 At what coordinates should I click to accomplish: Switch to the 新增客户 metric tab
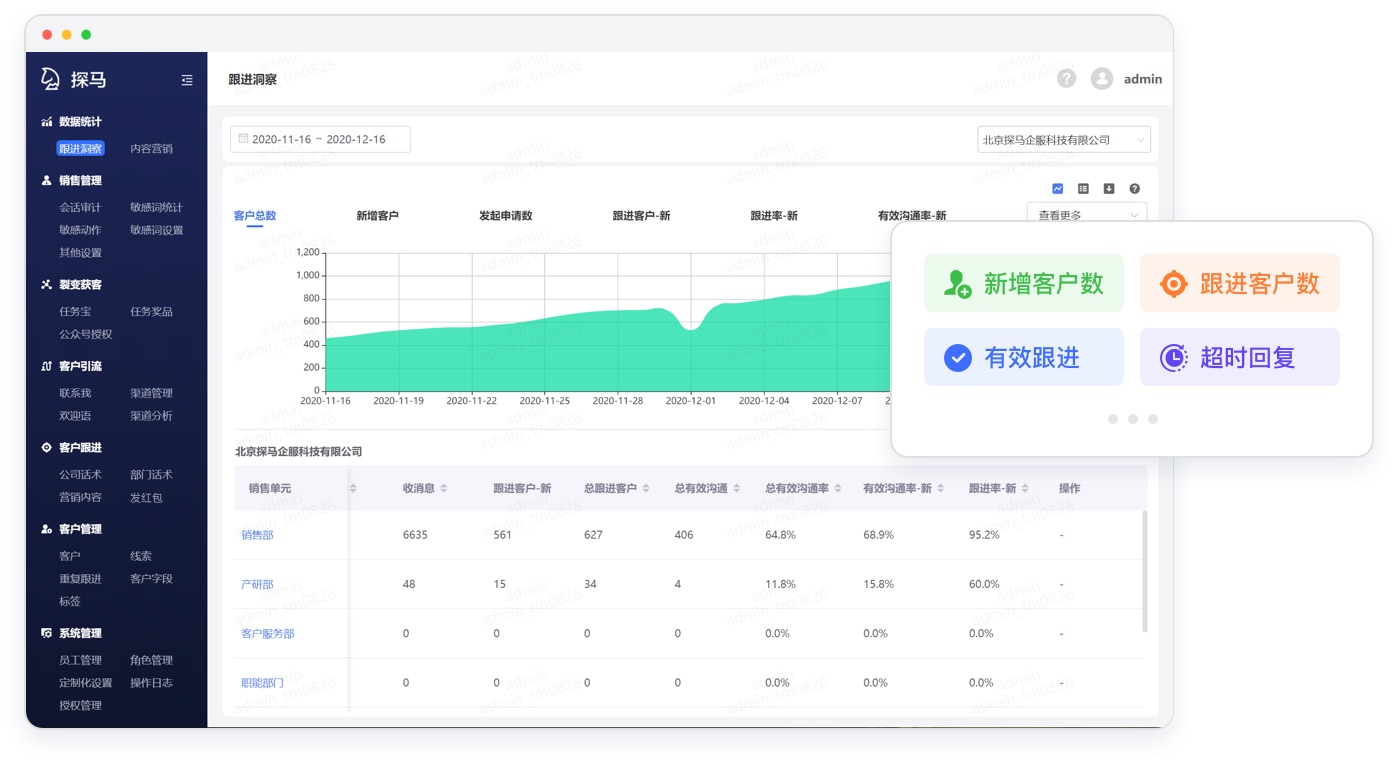pyautogui.click(x=377, y=215)
